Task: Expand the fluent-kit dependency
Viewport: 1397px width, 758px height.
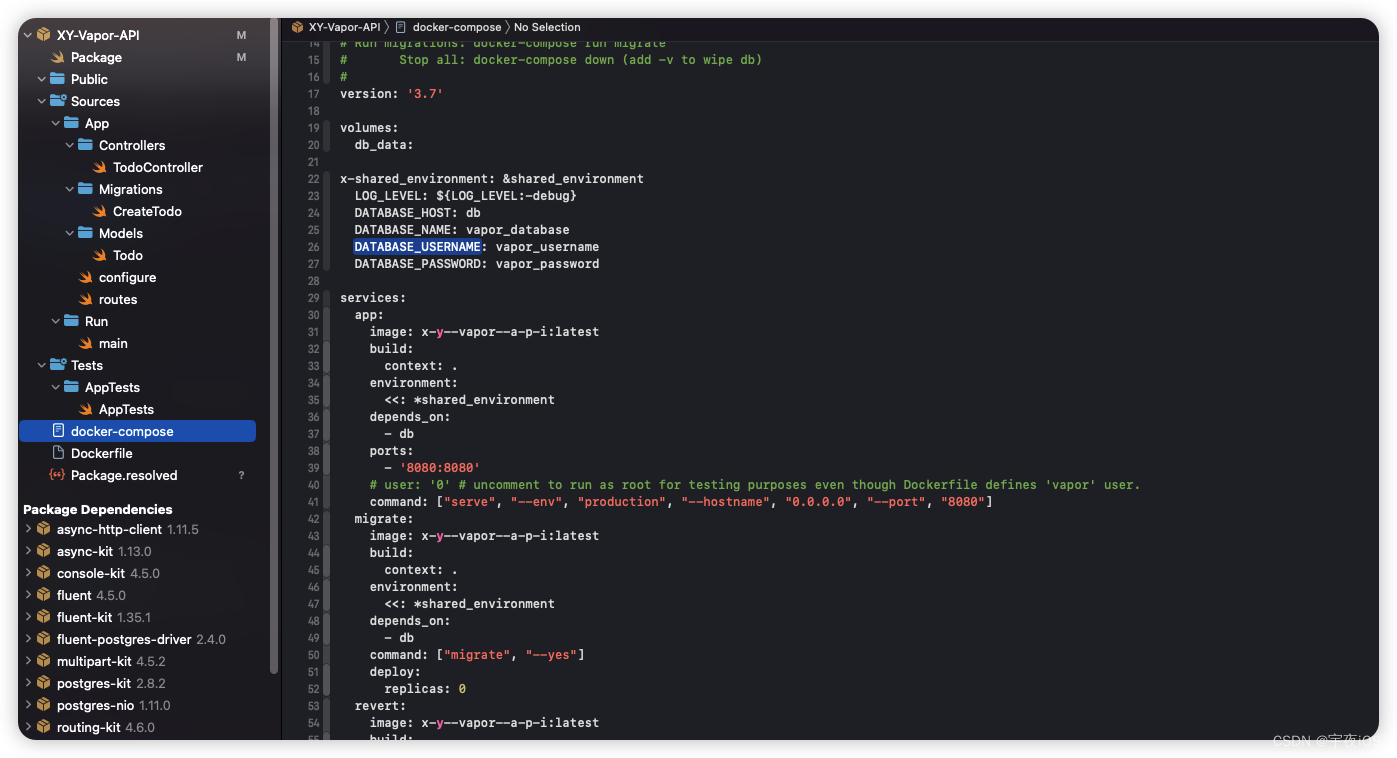Action: pos(28,617)
